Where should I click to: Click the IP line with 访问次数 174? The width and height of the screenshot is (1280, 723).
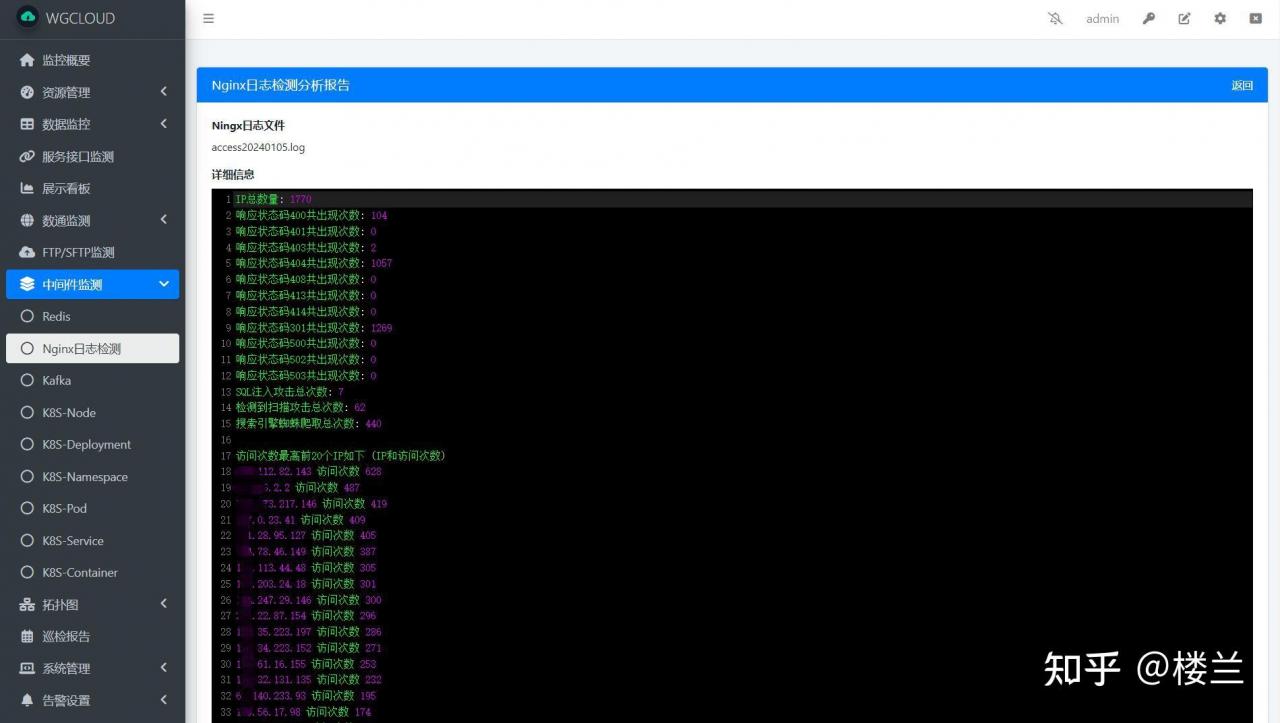(x=303, y=711)
